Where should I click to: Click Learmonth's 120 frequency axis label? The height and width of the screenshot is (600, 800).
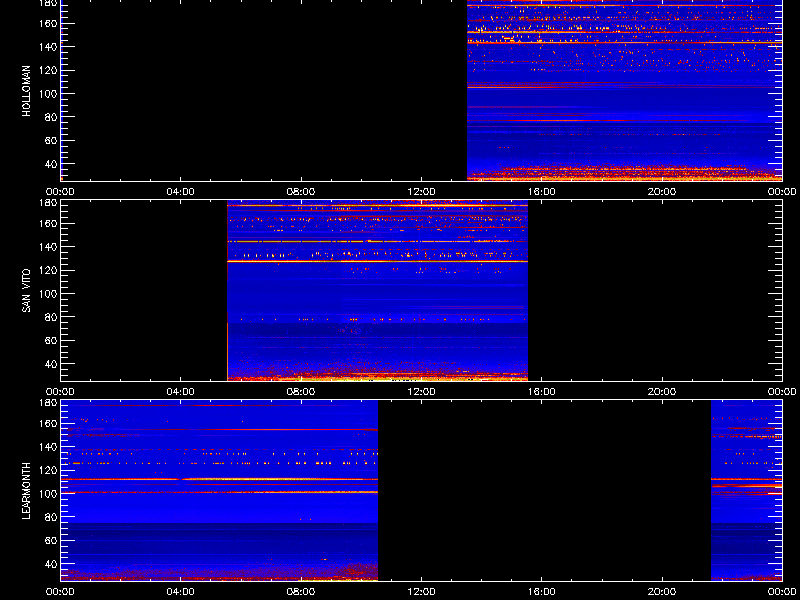point(48,470)
